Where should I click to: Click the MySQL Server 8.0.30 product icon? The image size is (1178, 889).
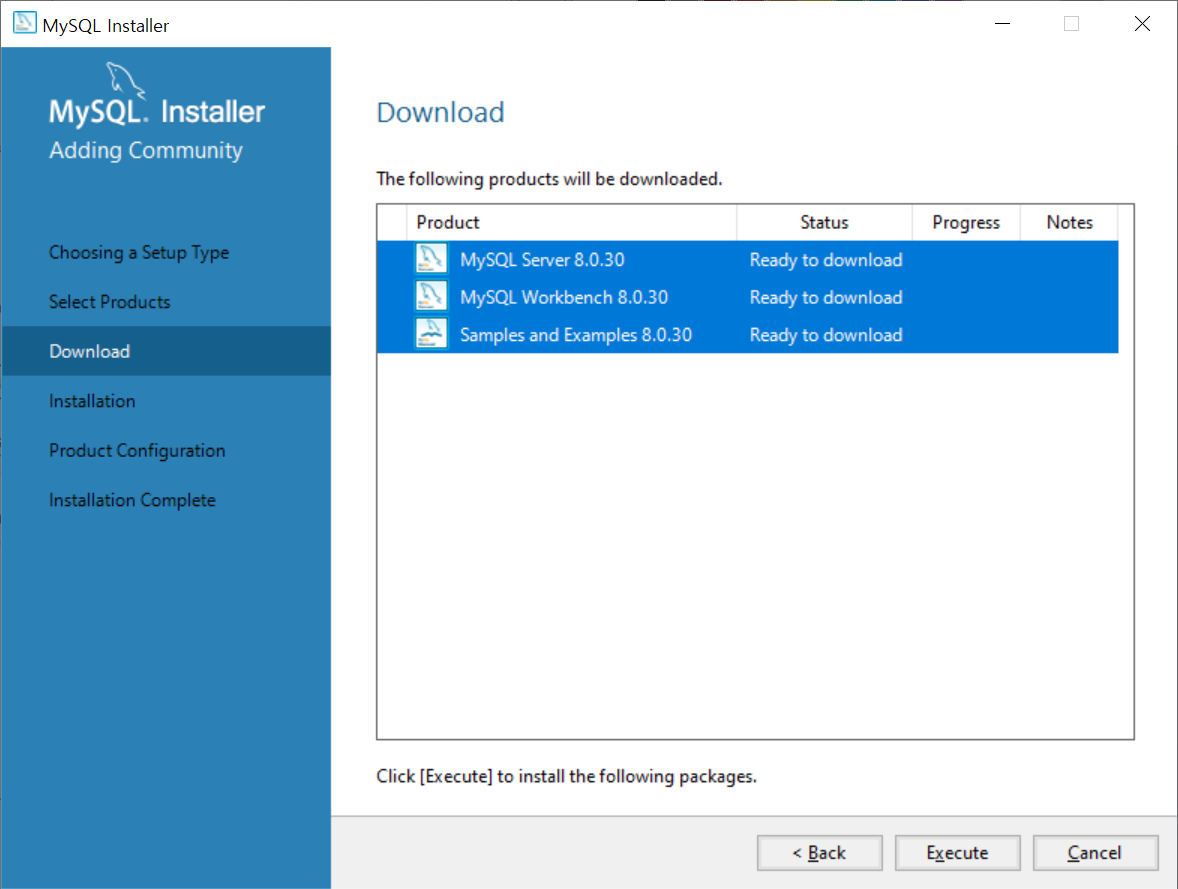pyautogui.click(x=431, y=259)
